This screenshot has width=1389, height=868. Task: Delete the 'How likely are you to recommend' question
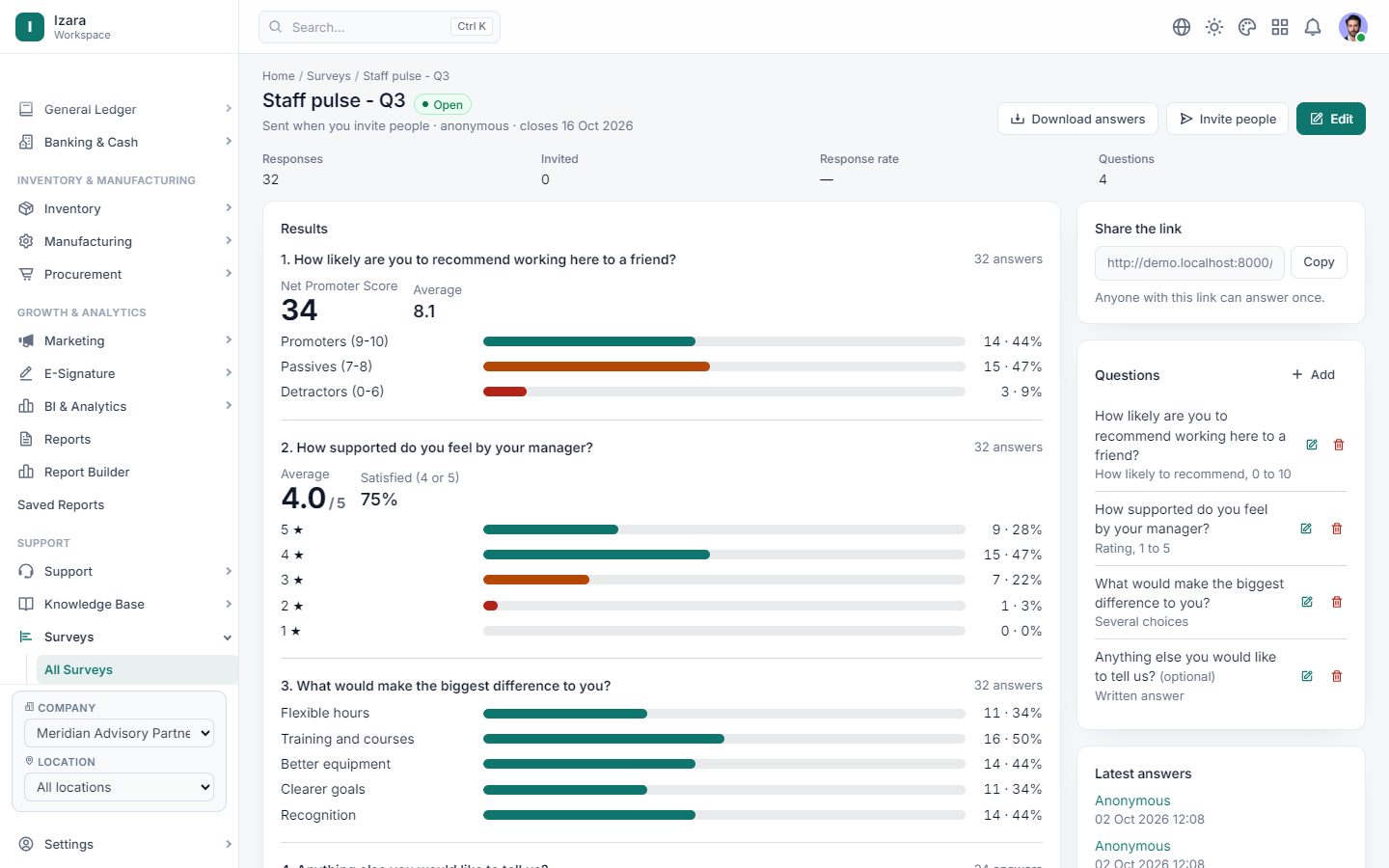[x=1339, y=445]
